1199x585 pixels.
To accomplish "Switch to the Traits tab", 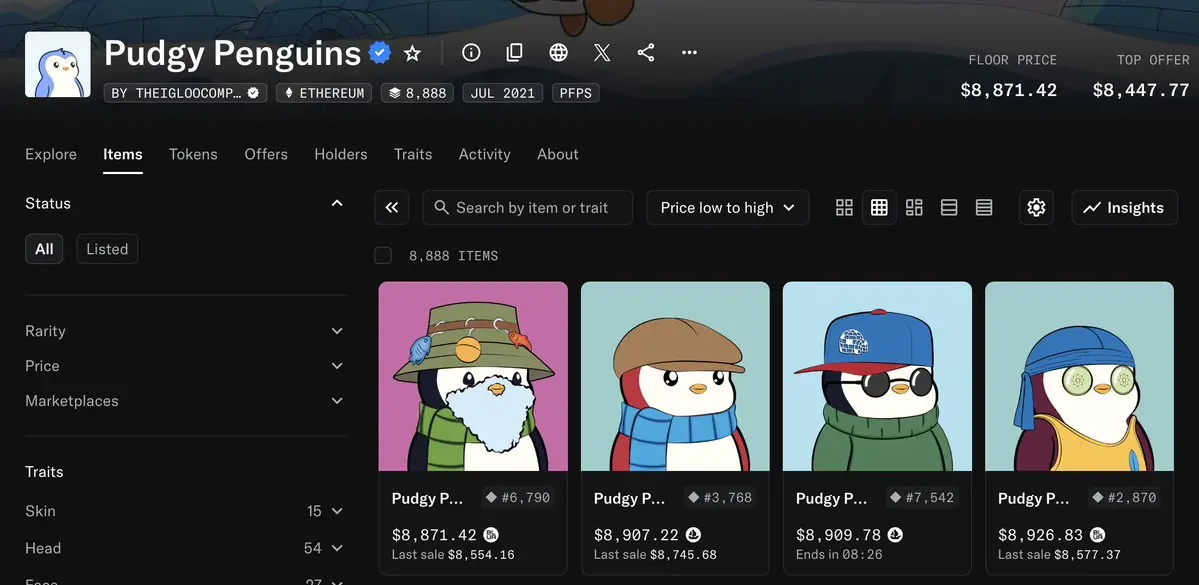I will pos(413,154).
